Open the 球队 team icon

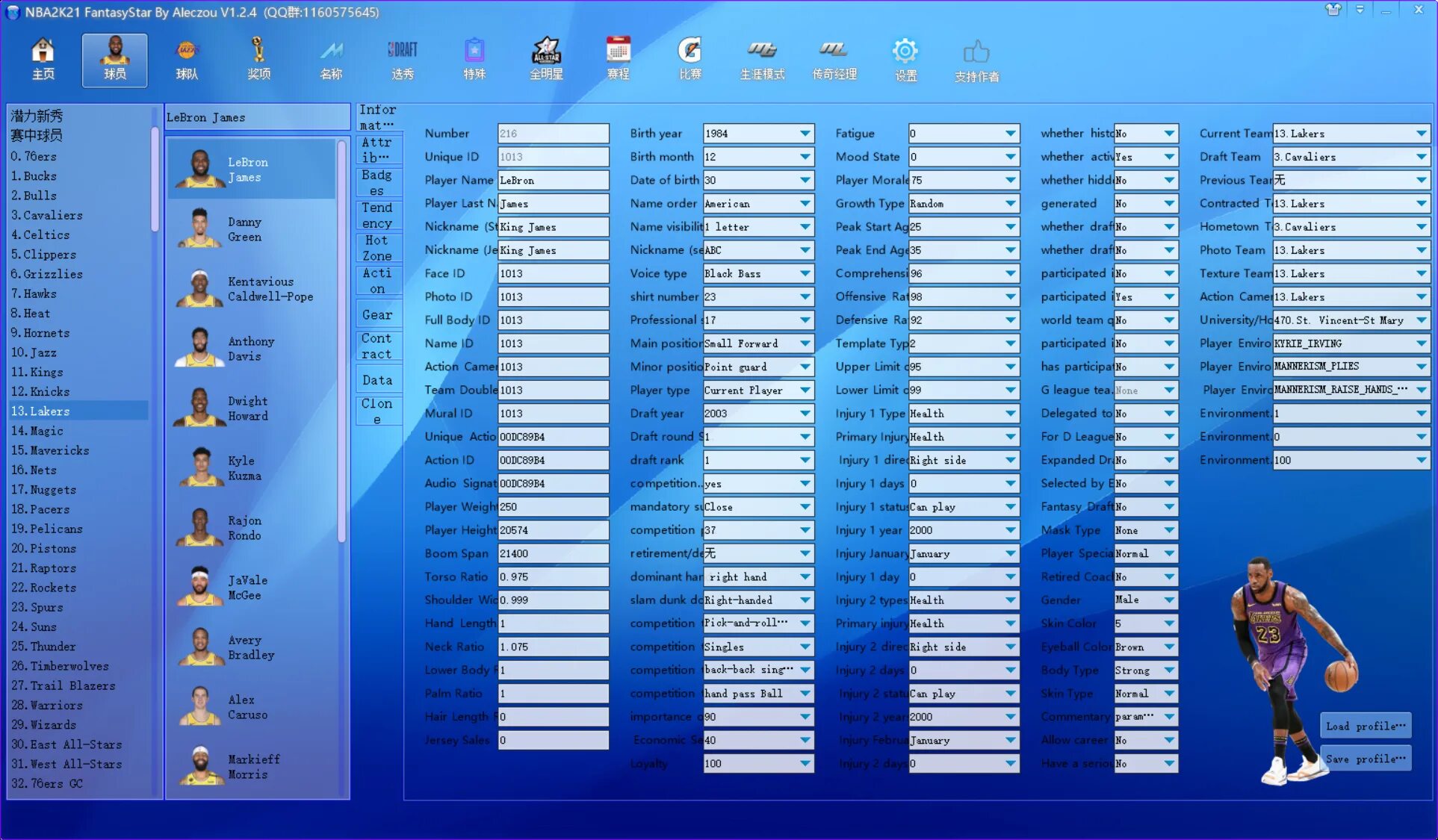point(187,59)
